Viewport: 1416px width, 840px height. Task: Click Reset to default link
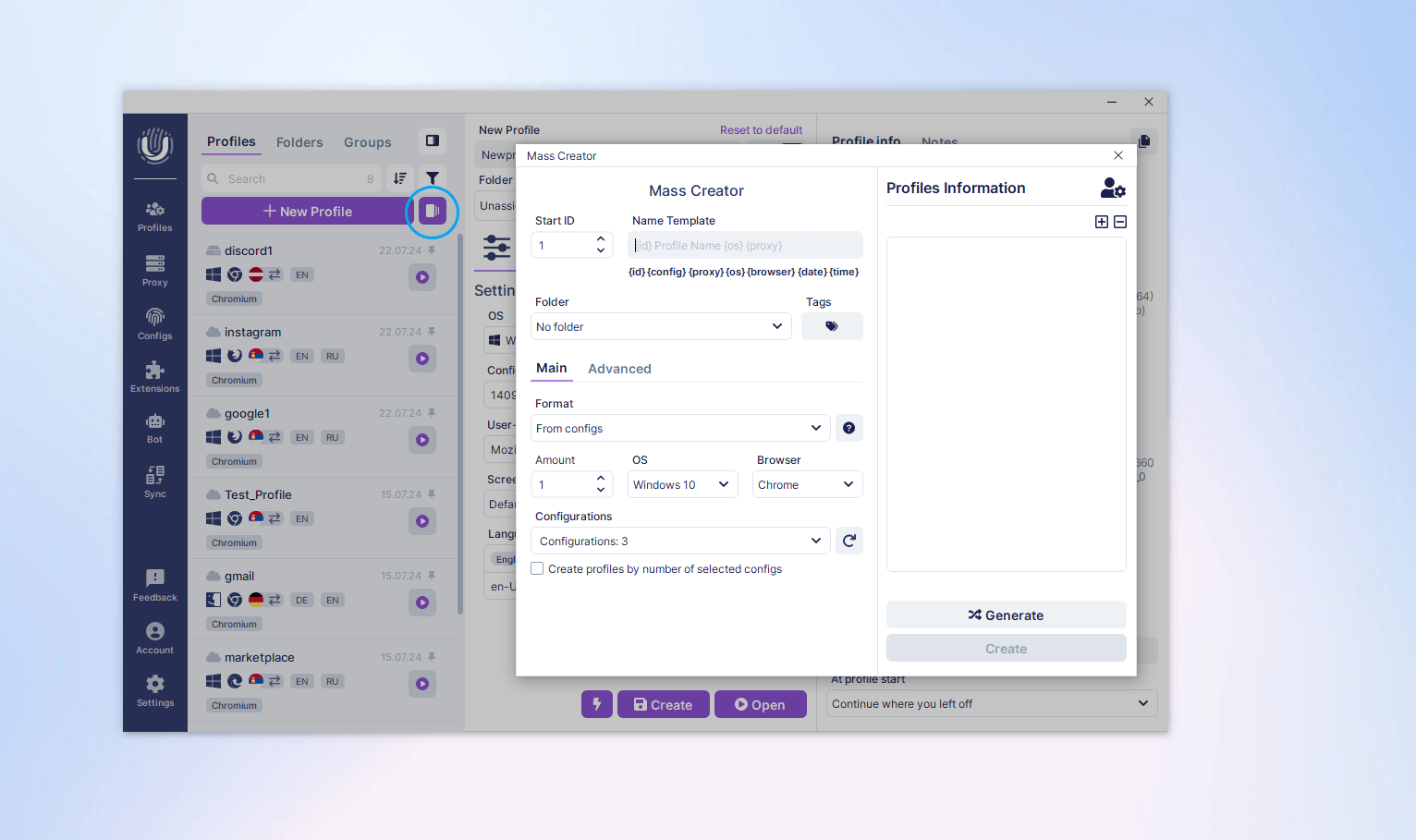[x=761, y=130]
